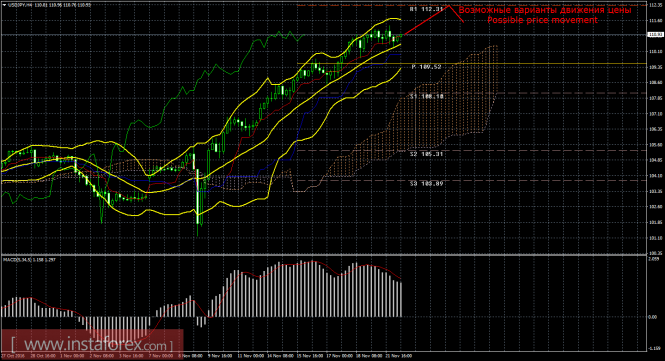Open the www.instaforex.com watermark link

pyautogui.click(x=92, y=344)
